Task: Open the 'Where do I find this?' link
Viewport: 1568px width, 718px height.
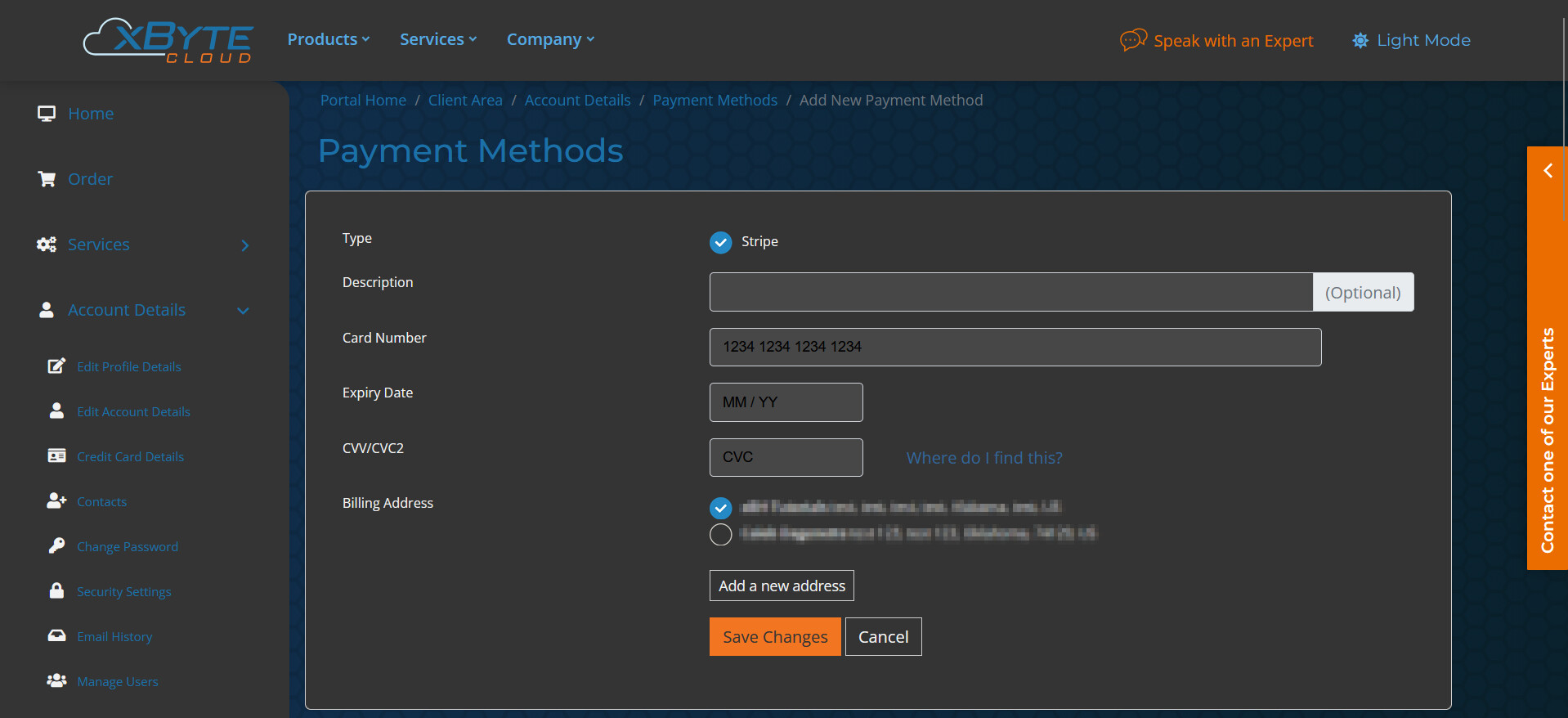Action: pos(984,458)
